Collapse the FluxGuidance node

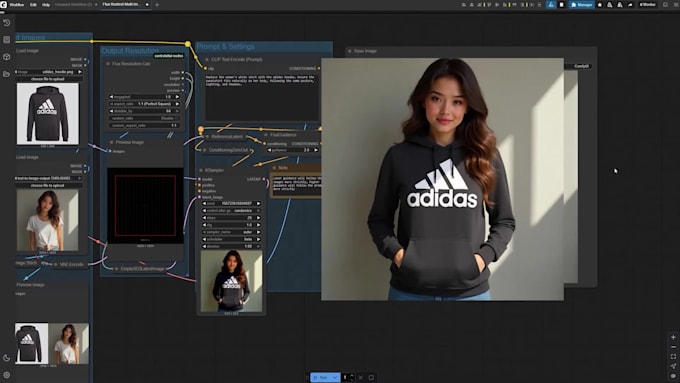[266, 135]
